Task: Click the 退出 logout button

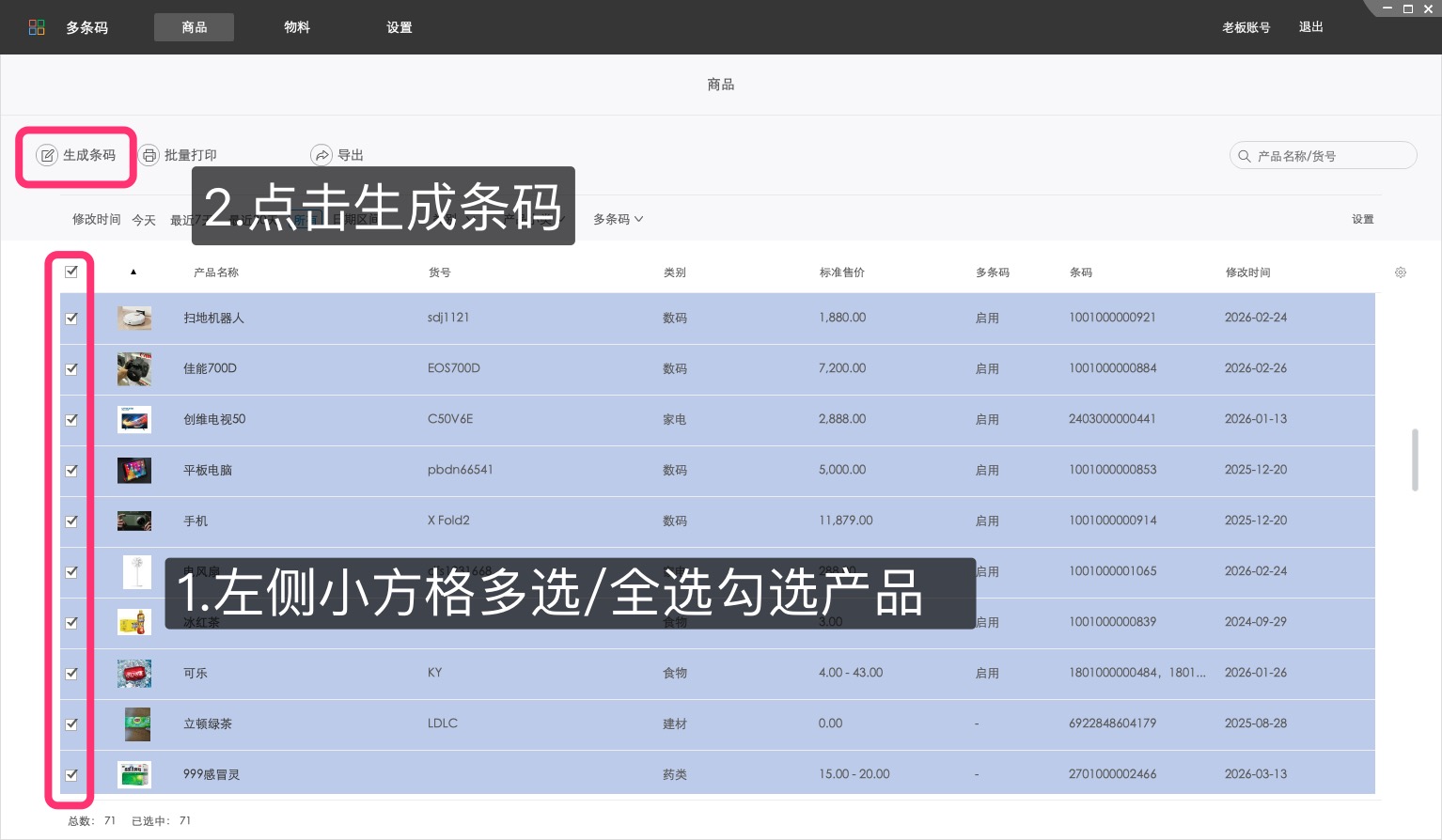Action: tap(1310, 27)
